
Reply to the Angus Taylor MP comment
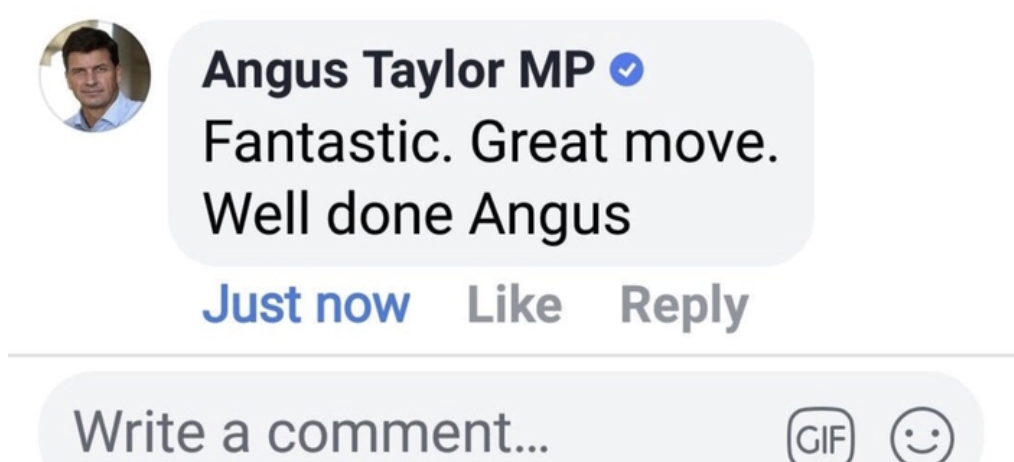point(684,307)
